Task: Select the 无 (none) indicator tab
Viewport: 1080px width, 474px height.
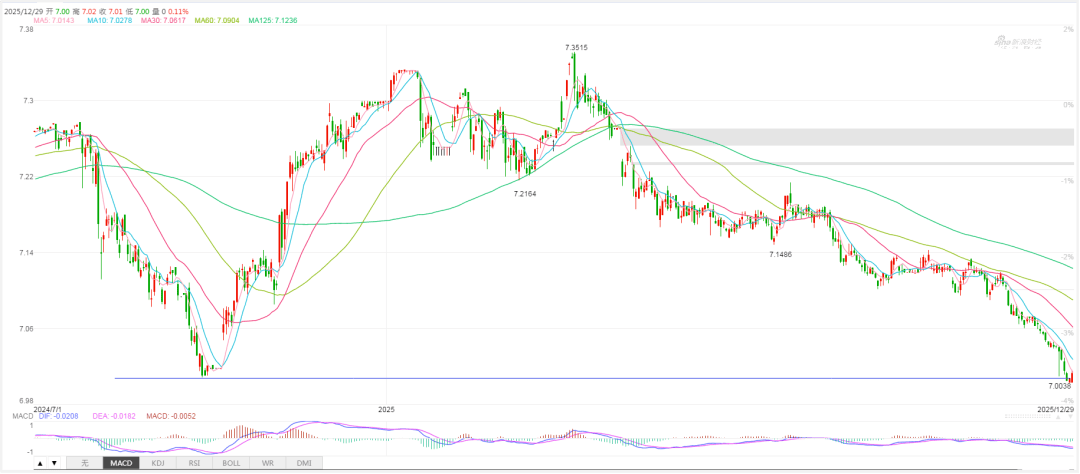Action: (x=85, y=464)
